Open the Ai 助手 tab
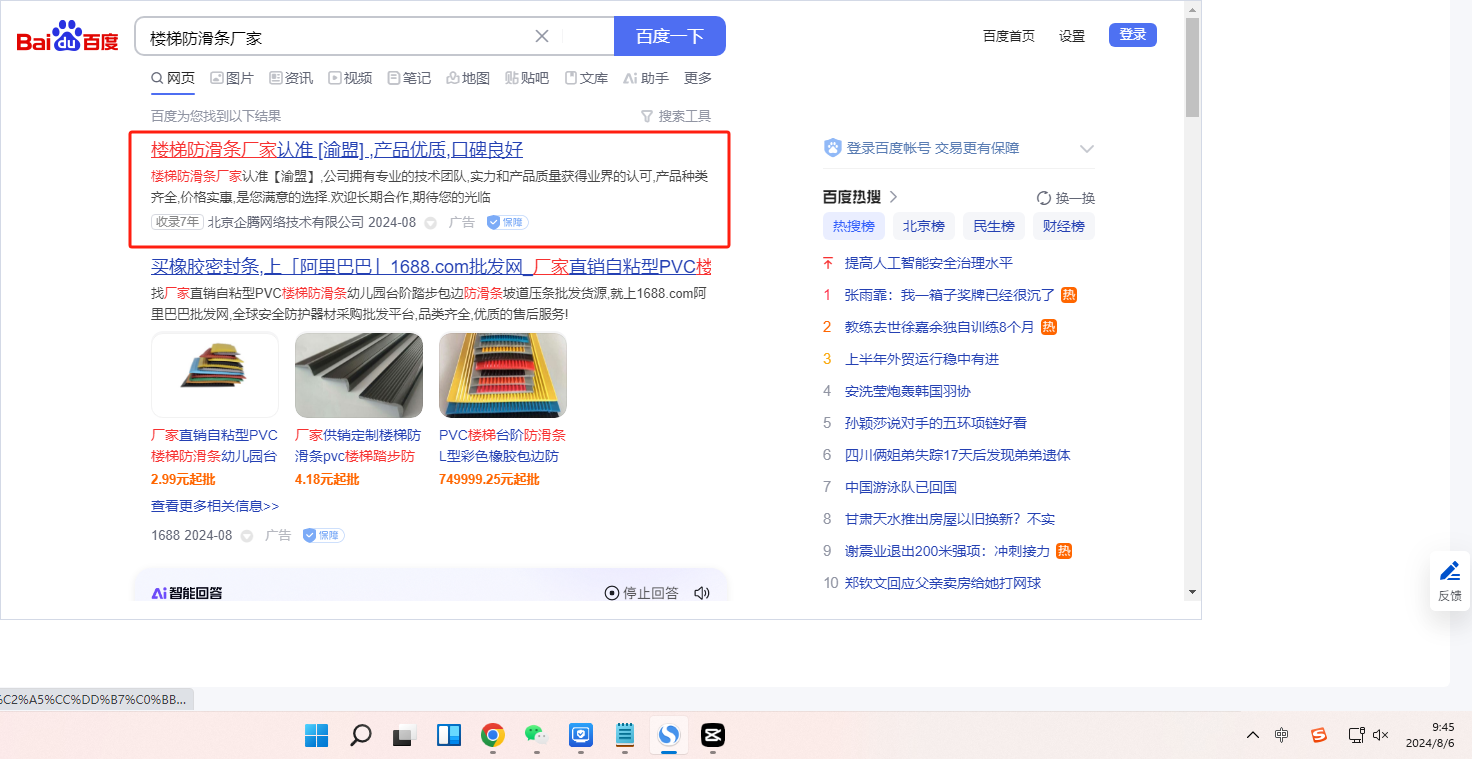This screenshot has height=759, width=1472. 646,78
